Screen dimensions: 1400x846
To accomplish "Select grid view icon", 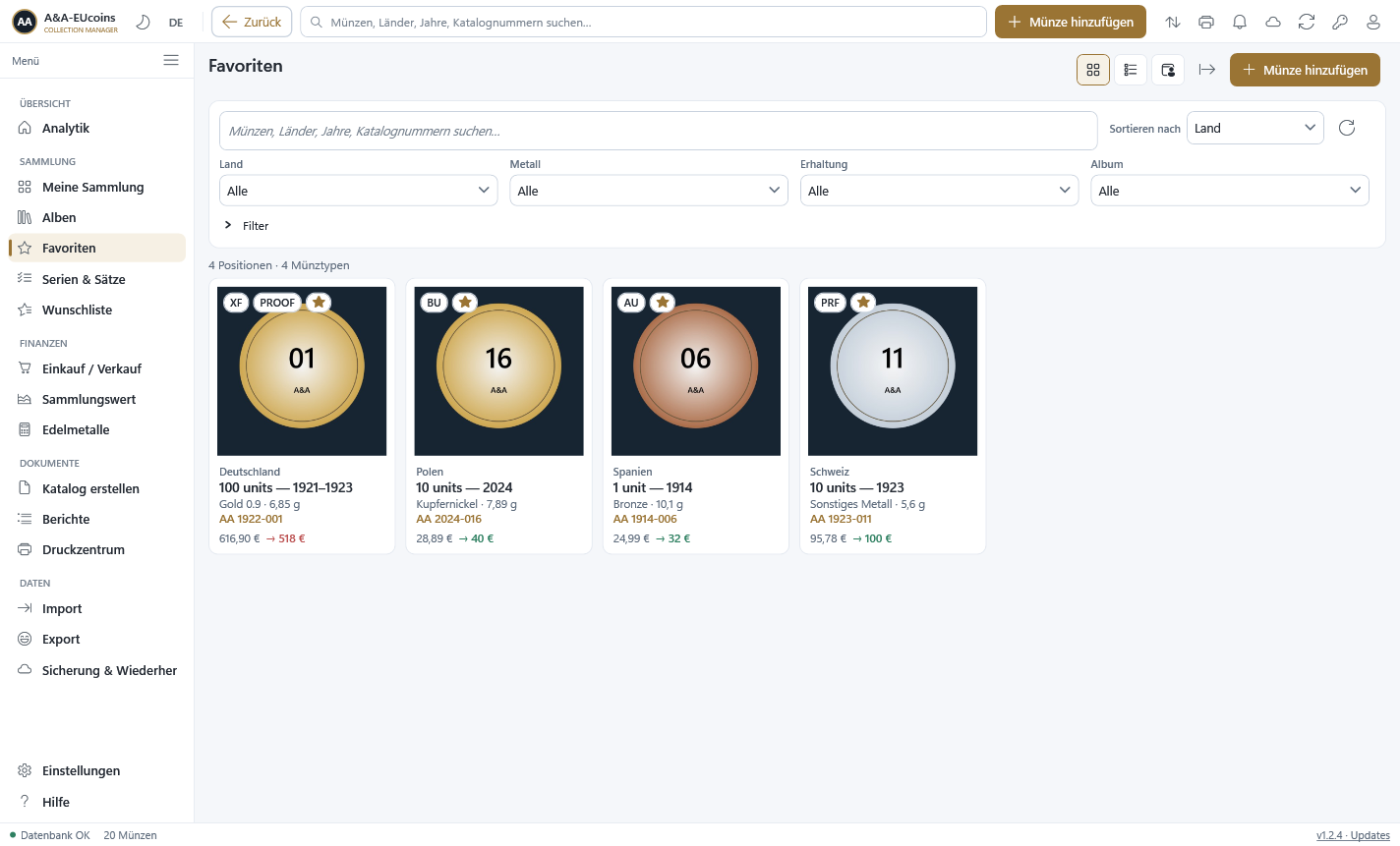I will pyautogui.click(x=1093, y=70).
